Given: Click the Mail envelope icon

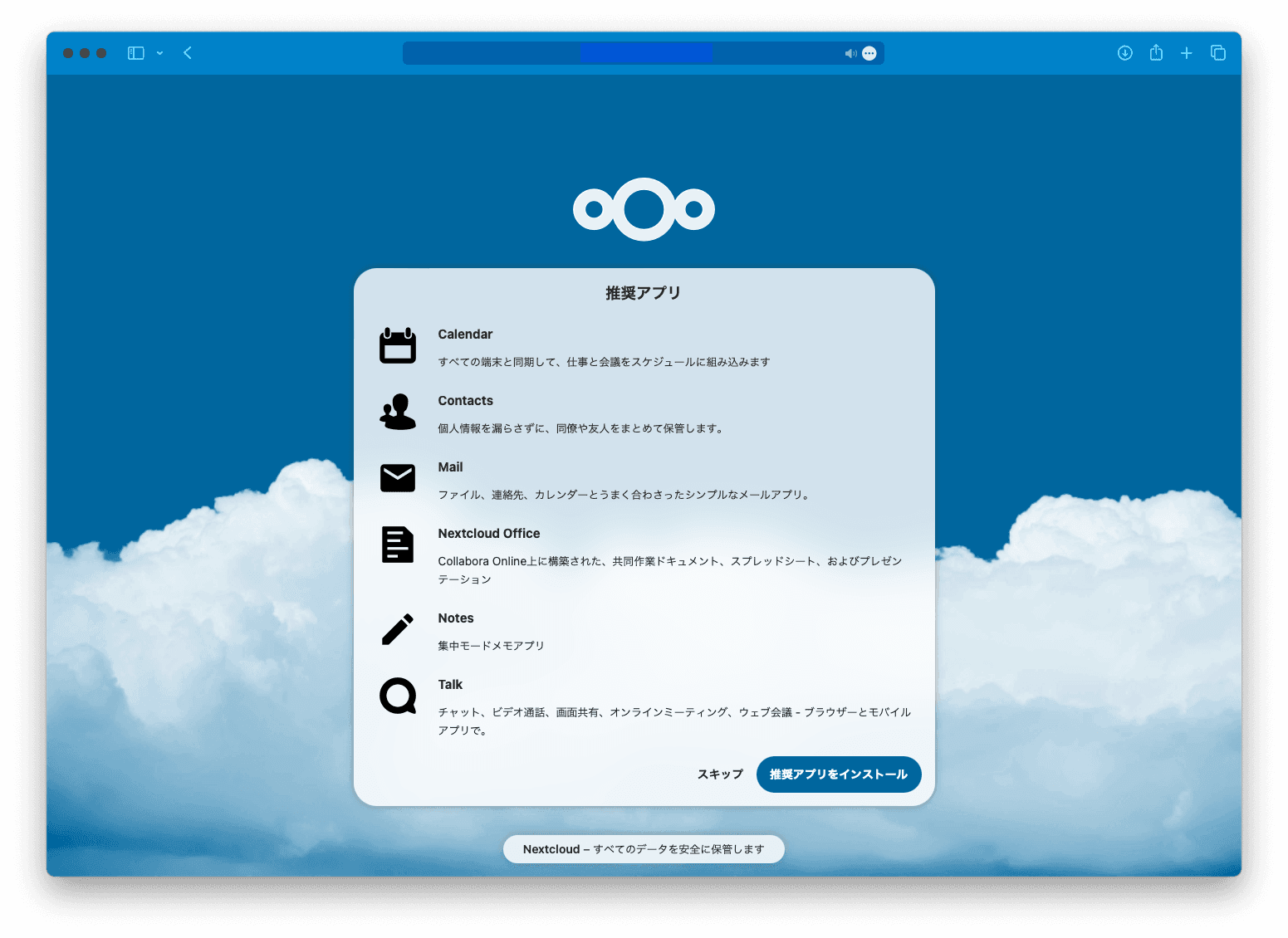Looking at the screenshot, I should tap(397, 478).
